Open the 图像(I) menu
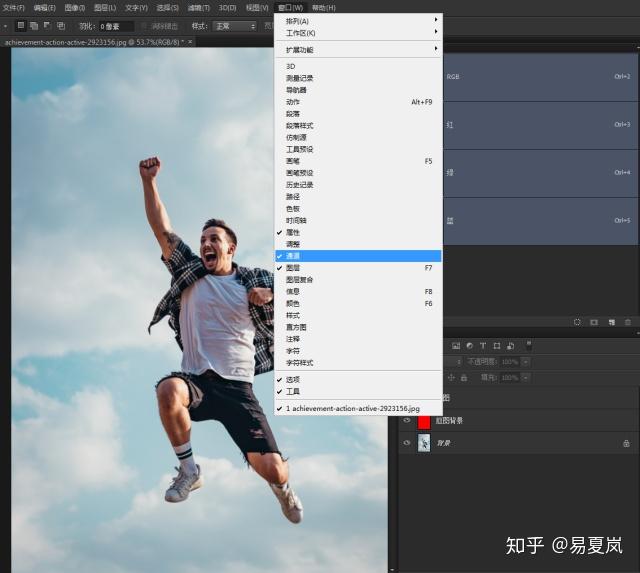 click(75, 8)
